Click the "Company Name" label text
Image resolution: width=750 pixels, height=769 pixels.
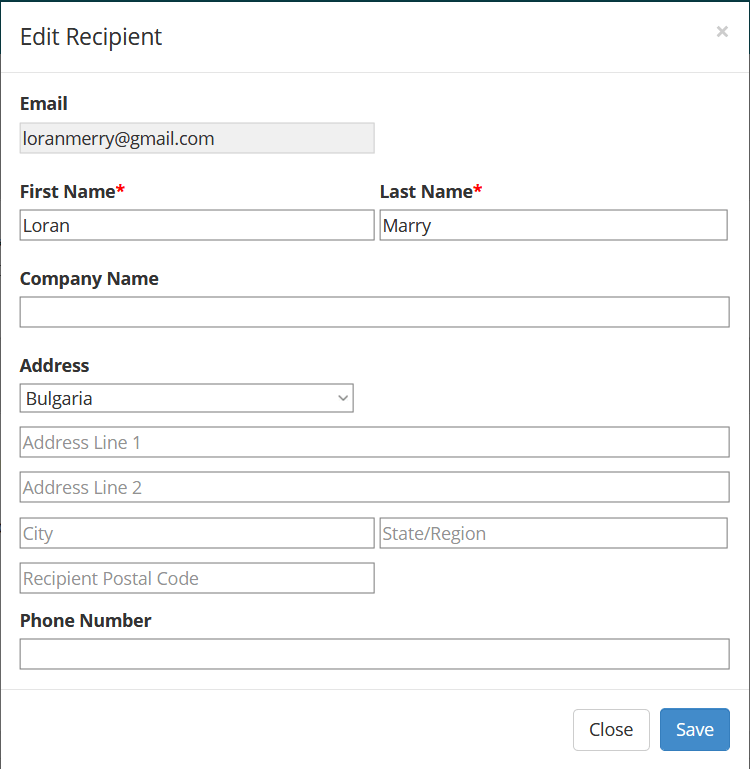(x=89, y=279)
